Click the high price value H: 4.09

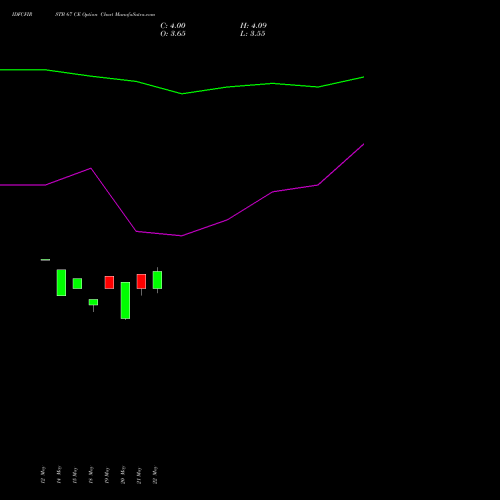253,26
